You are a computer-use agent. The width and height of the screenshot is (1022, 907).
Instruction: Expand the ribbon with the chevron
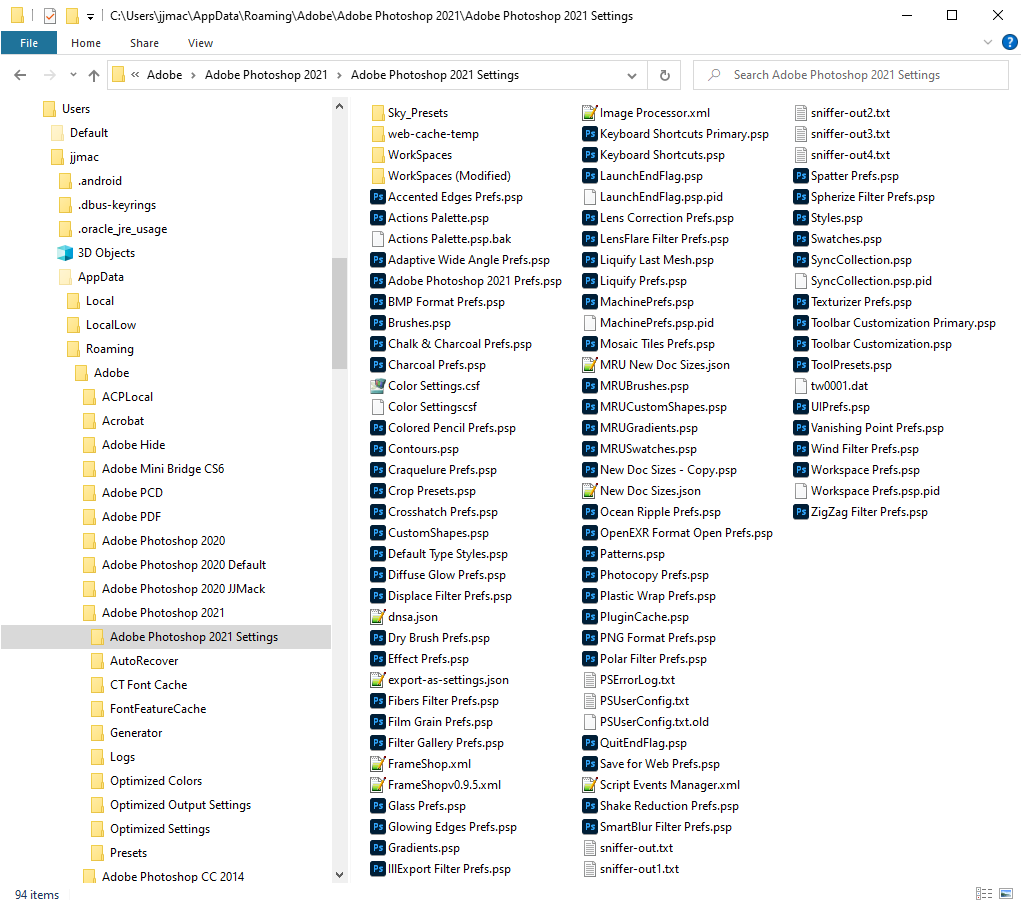pos(987,42)
